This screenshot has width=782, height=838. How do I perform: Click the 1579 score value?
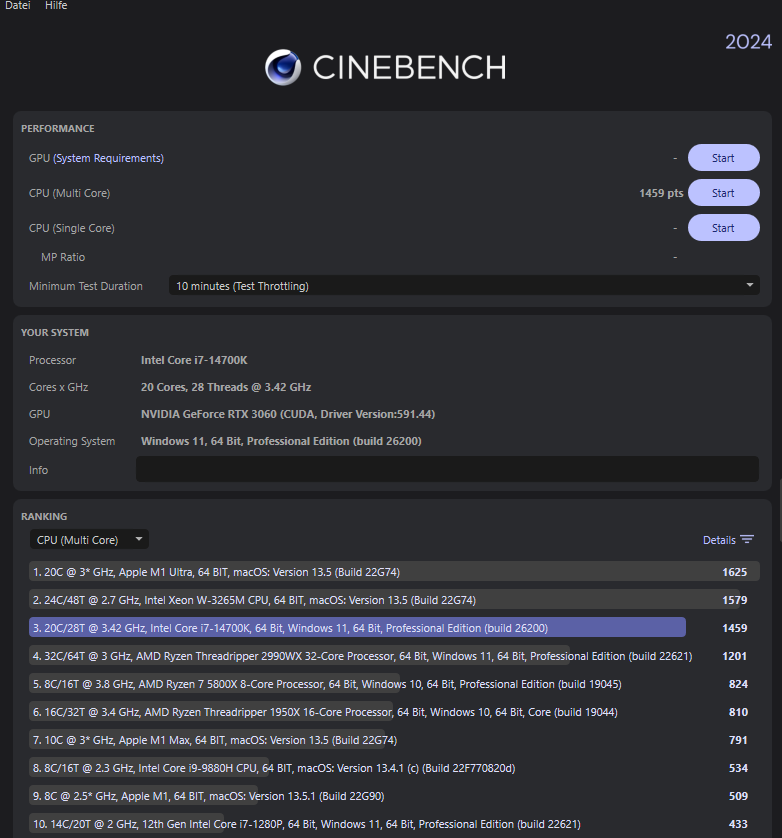734,600
